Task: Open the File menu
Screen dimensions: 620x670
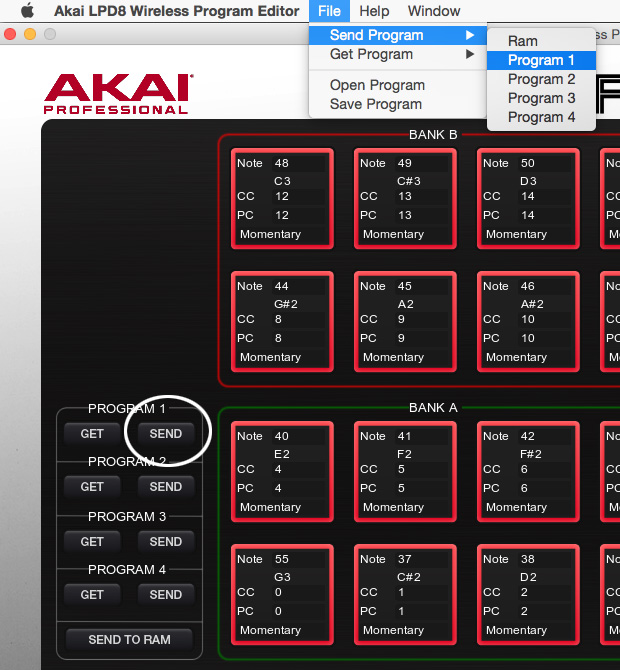Action: pyautogui.click(x=329, y=11)
